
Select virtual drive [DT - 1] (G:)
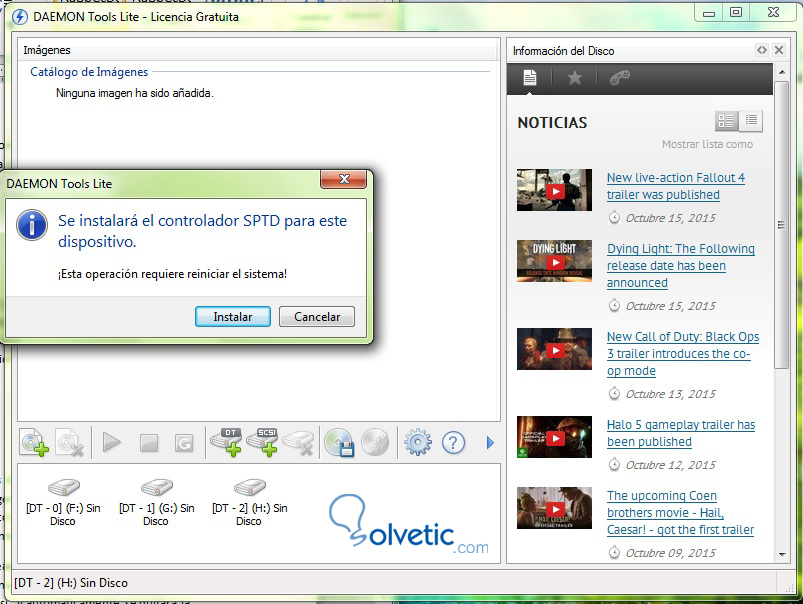[x=156, y=502]
